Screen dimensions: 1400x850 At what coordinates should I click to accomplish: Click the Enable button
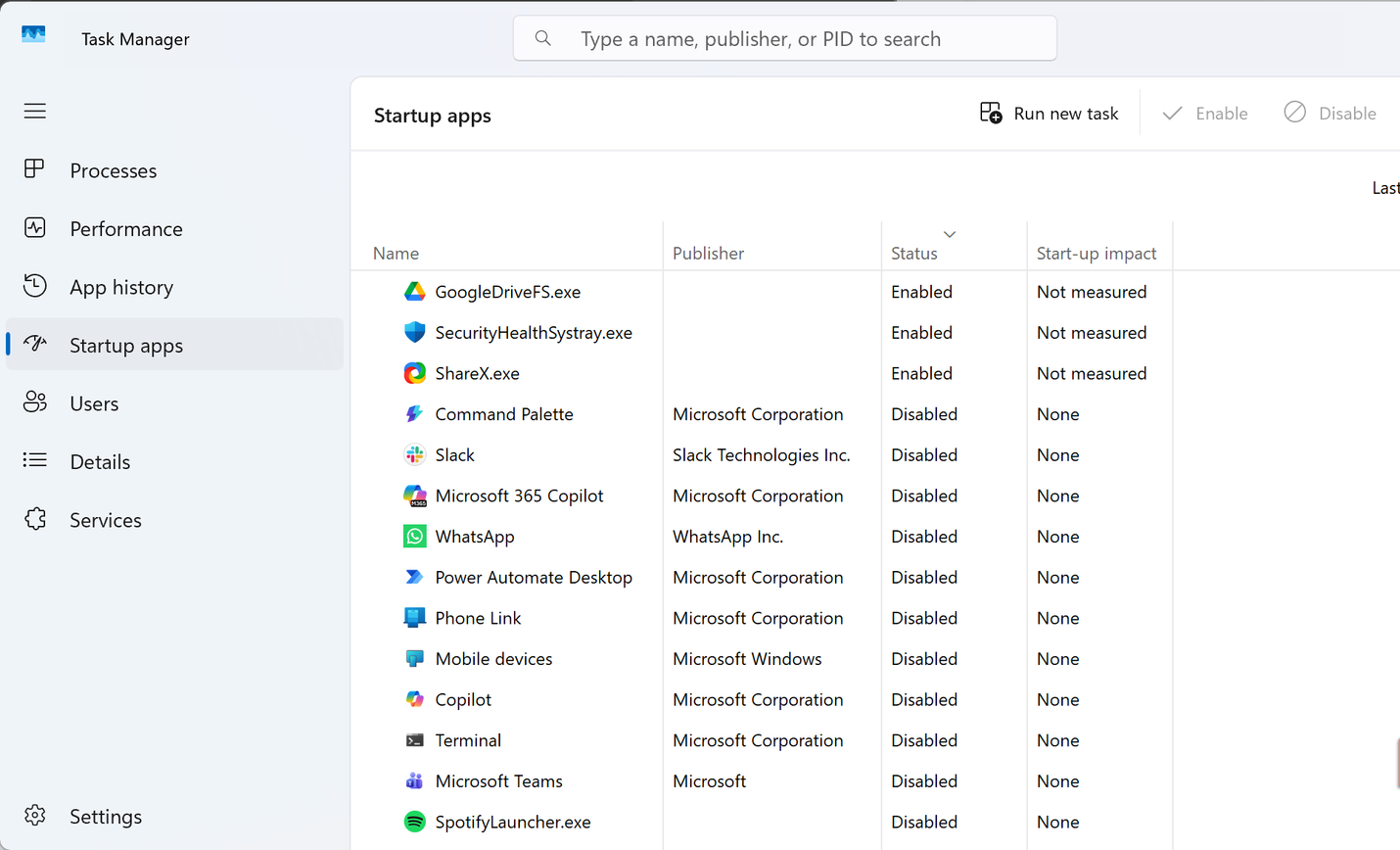1205,114
